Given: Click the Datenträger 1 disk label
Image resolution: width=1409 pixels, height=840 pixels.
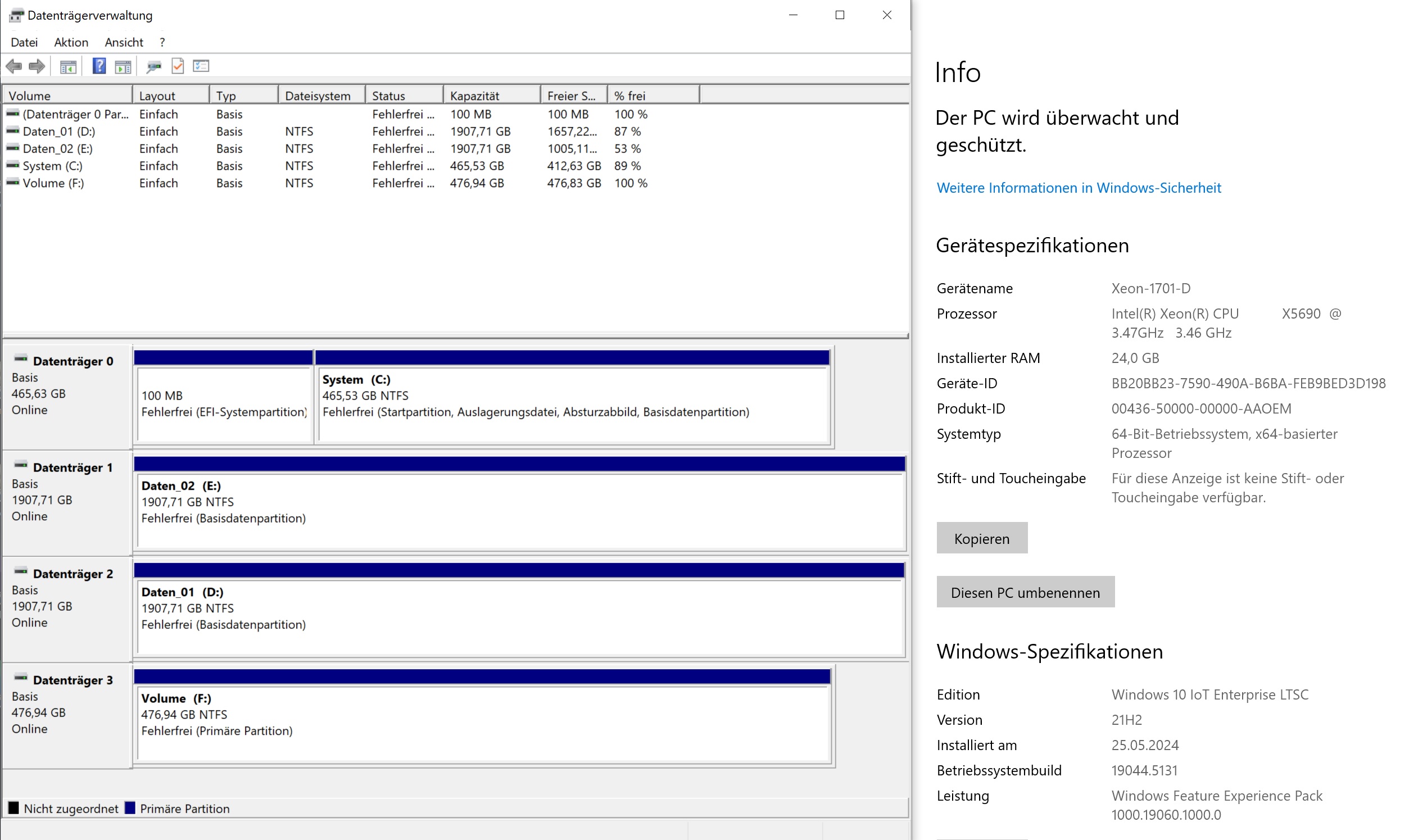Looking at the screenshot, I should point(73,467).
